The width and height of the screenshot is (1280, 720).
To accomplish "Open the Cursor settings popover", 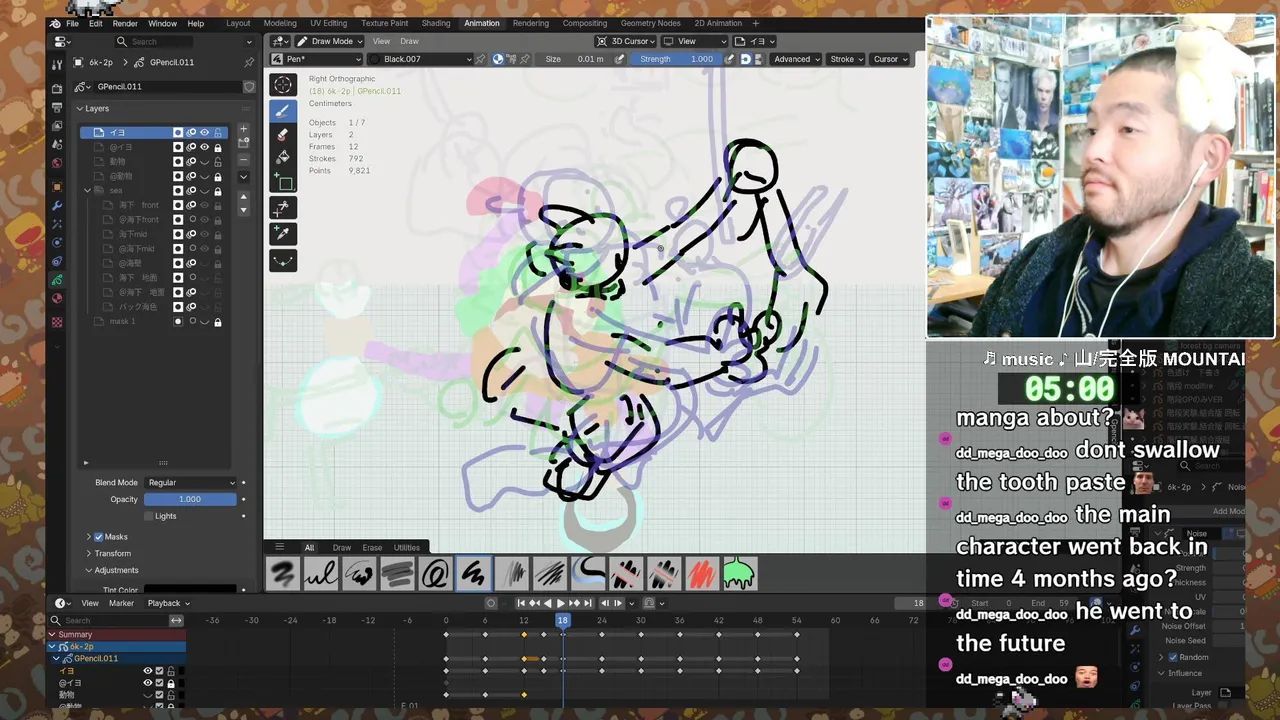I will click(x=889, y=59).
